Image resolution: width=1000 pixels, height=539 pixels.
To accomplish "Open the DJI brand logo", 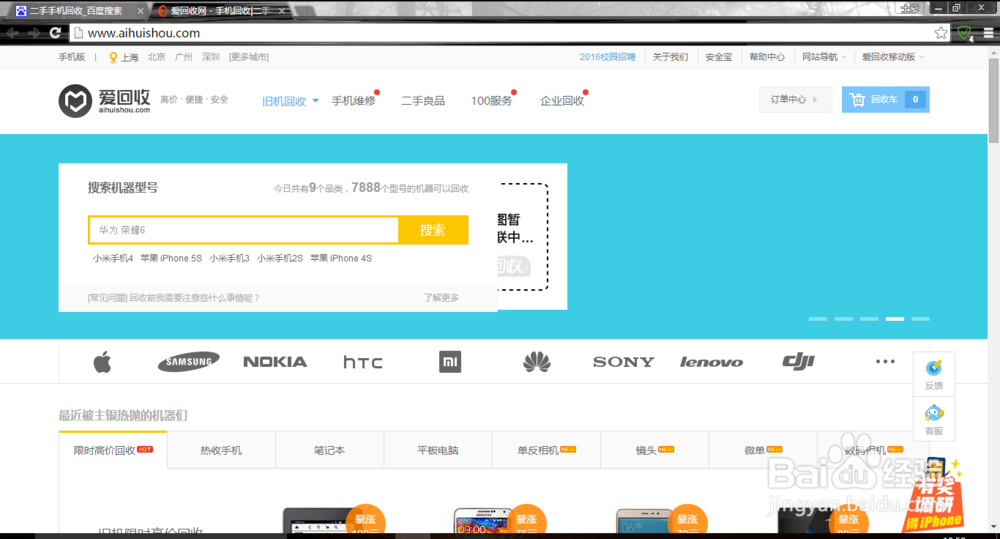I will pos(798,362).
